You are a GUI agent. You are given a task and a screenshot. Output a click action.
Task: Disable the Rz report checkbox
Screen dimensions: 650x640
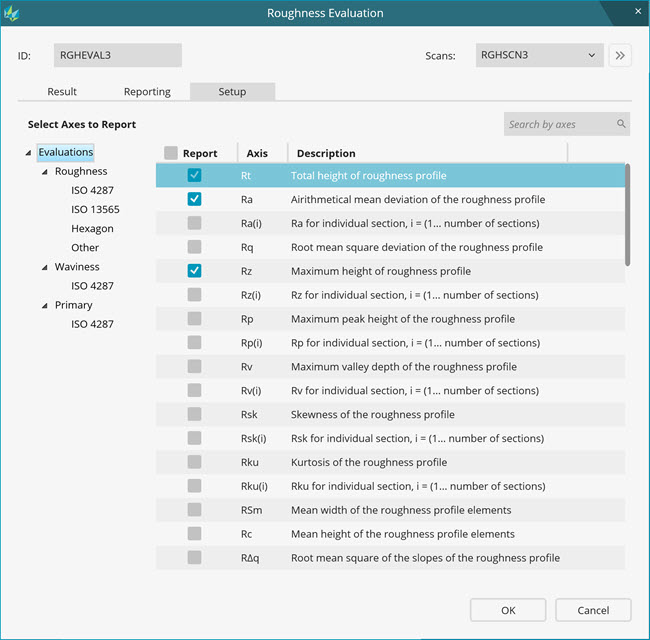click(195, 271)
